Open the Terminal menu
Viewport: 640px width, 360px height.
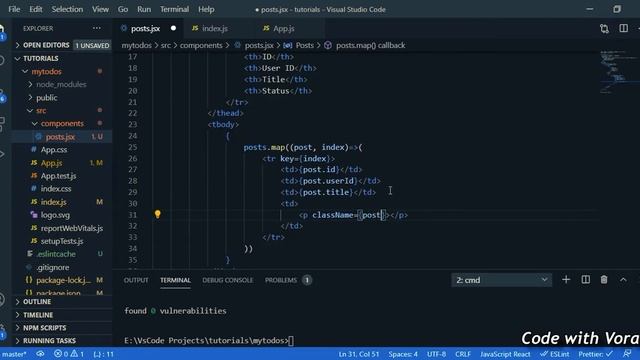point(174,9)
